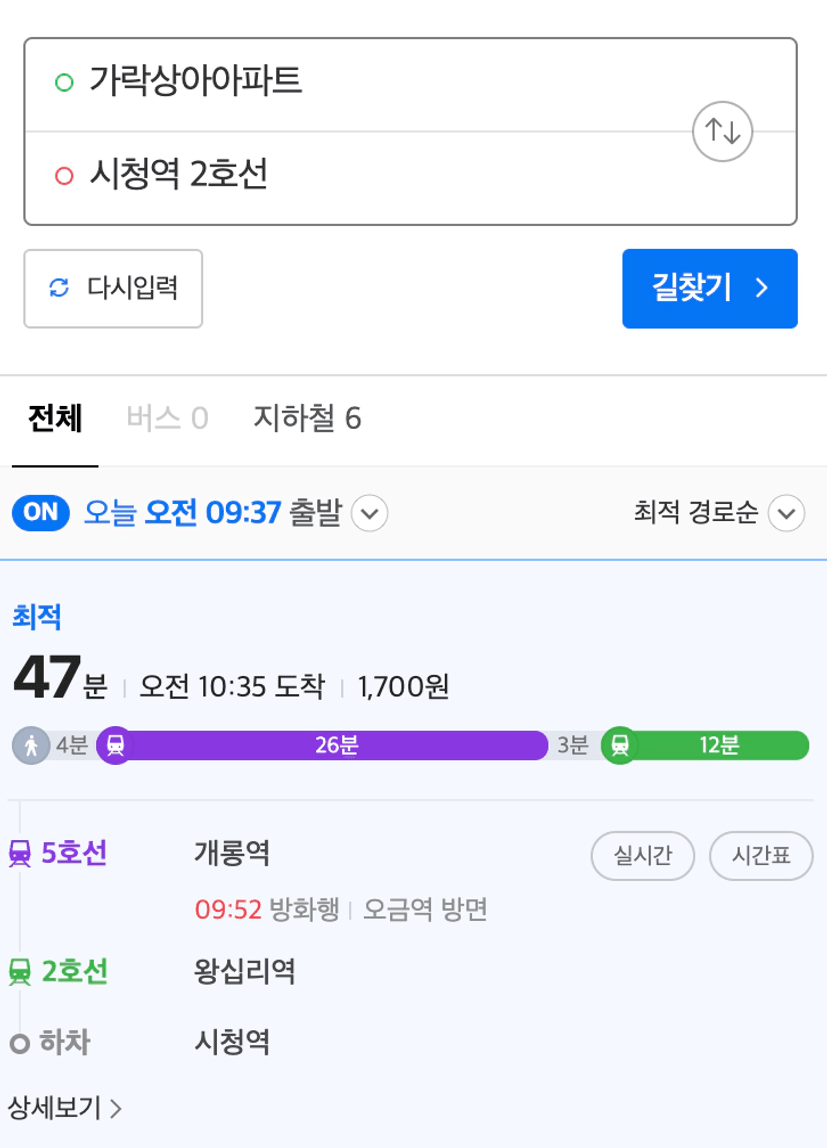Swap origin and destination with arrows icon
Viewport: 827px width, 1148px height.
pyautogui.click(x=722, y=132)
